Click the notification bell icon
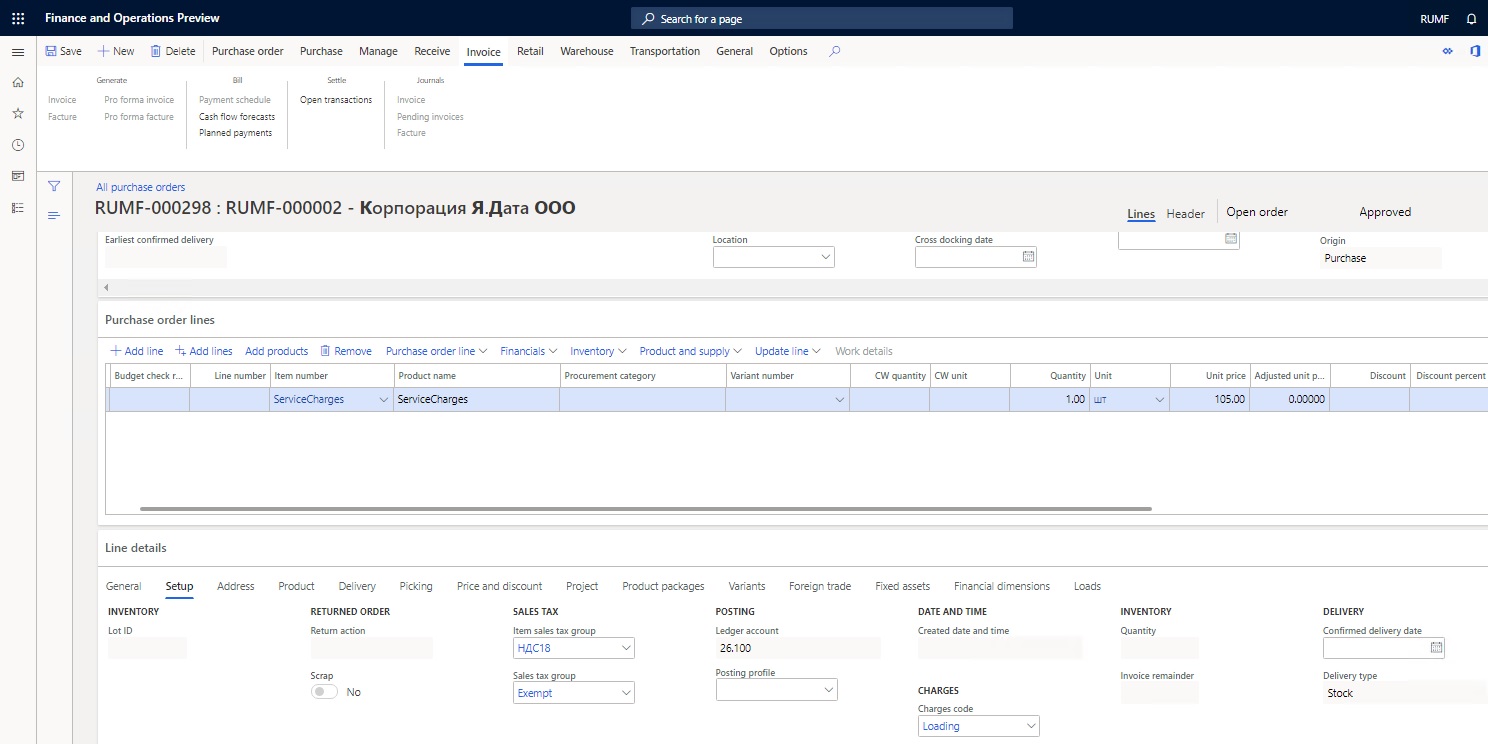The width and height of the screenshot is (1488, 744). 1471,19
